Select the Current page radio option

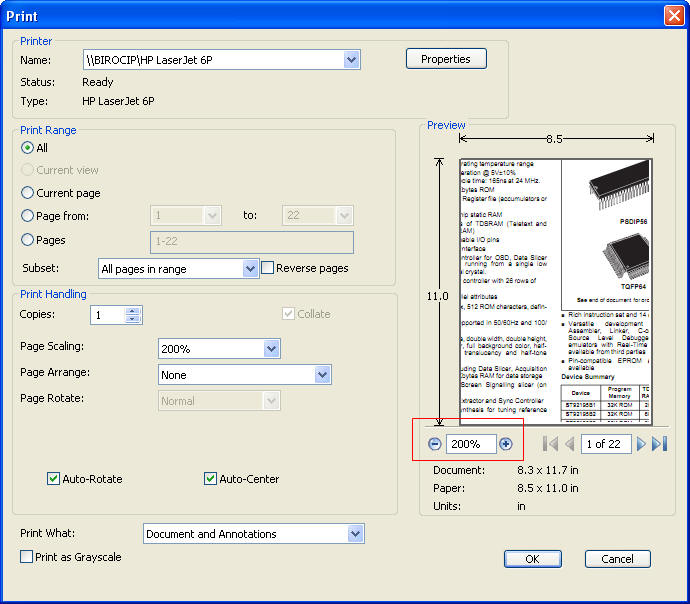[x=28, y=193]
